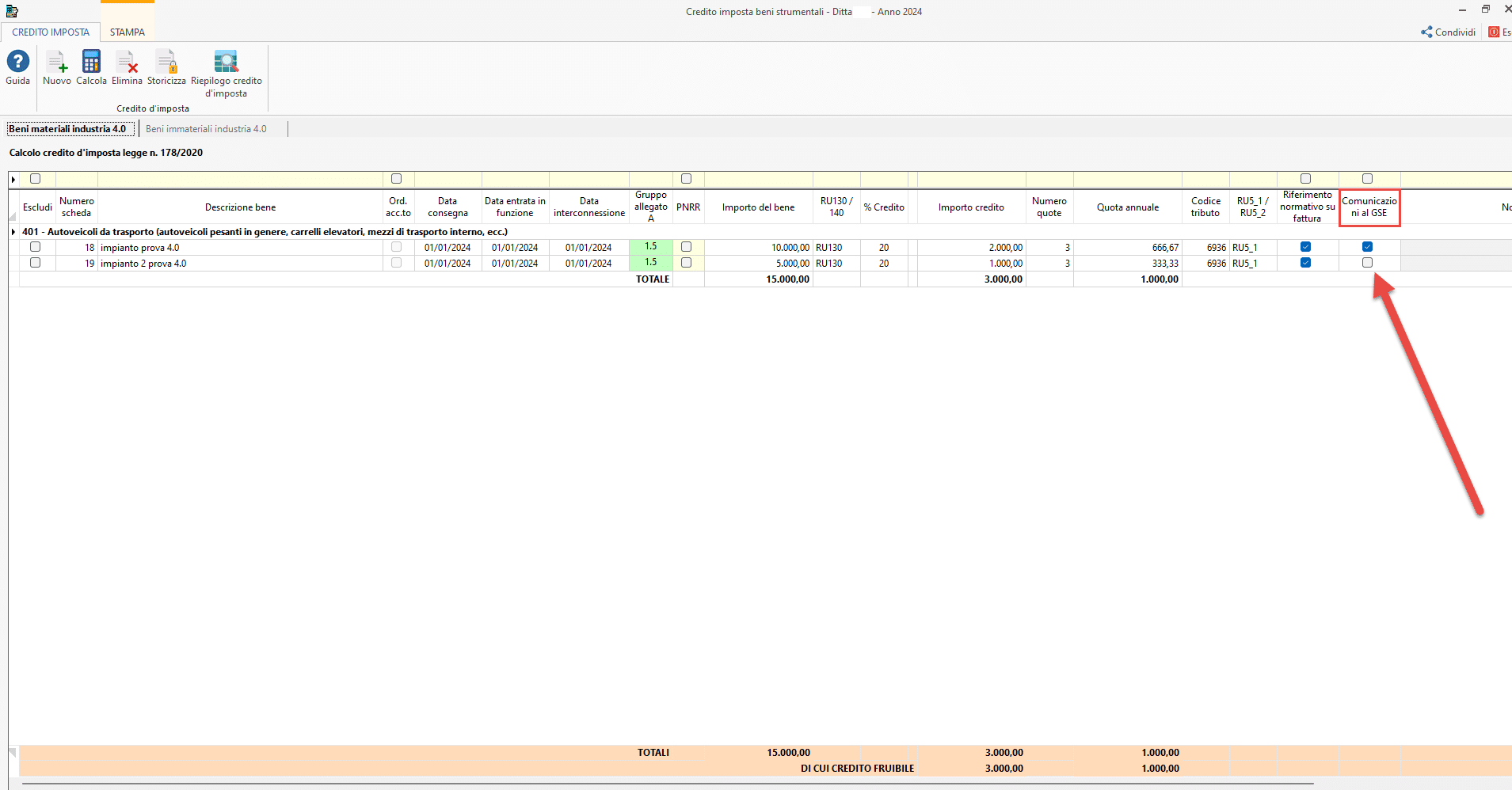
Task: Click the Storicizza archive icon
Action: coord(166,62)
